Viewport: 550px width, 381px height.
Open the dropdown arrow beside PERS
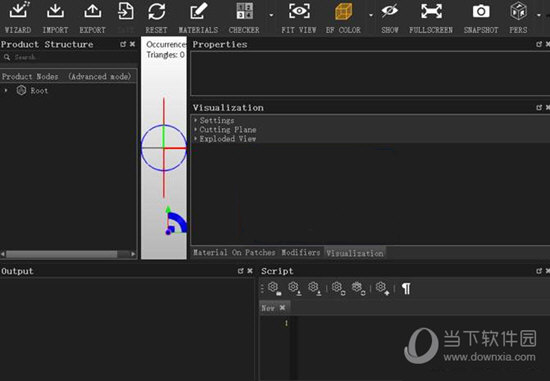[539, 15]
